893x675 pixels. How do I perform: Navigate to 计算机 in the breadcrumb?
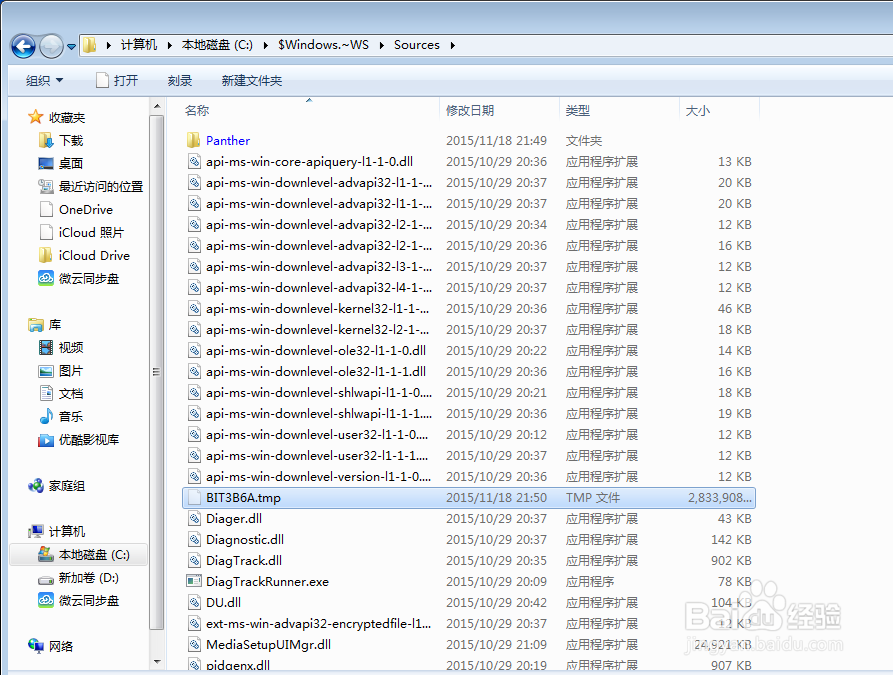point(138,45)
